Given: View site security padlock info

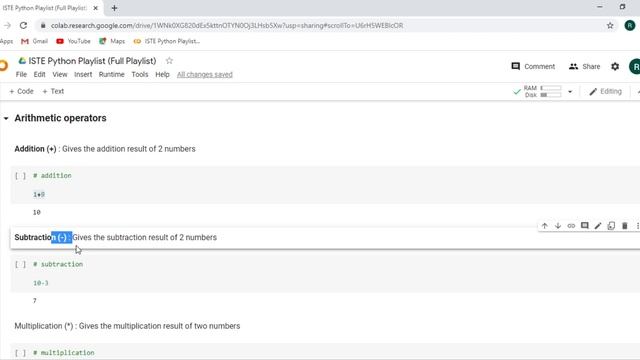Looking at the screenshot, I should coord(43,25).
